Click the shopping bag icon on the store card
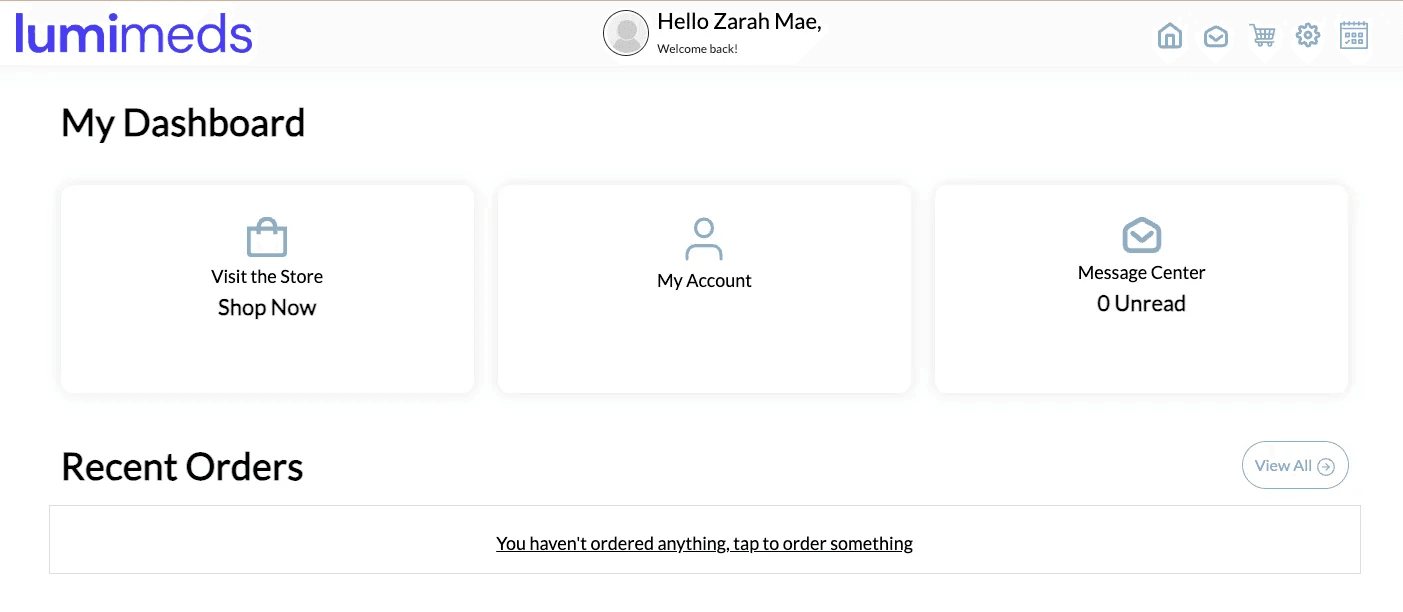Viewport: 1403px width, 612px height. point(267,238)
